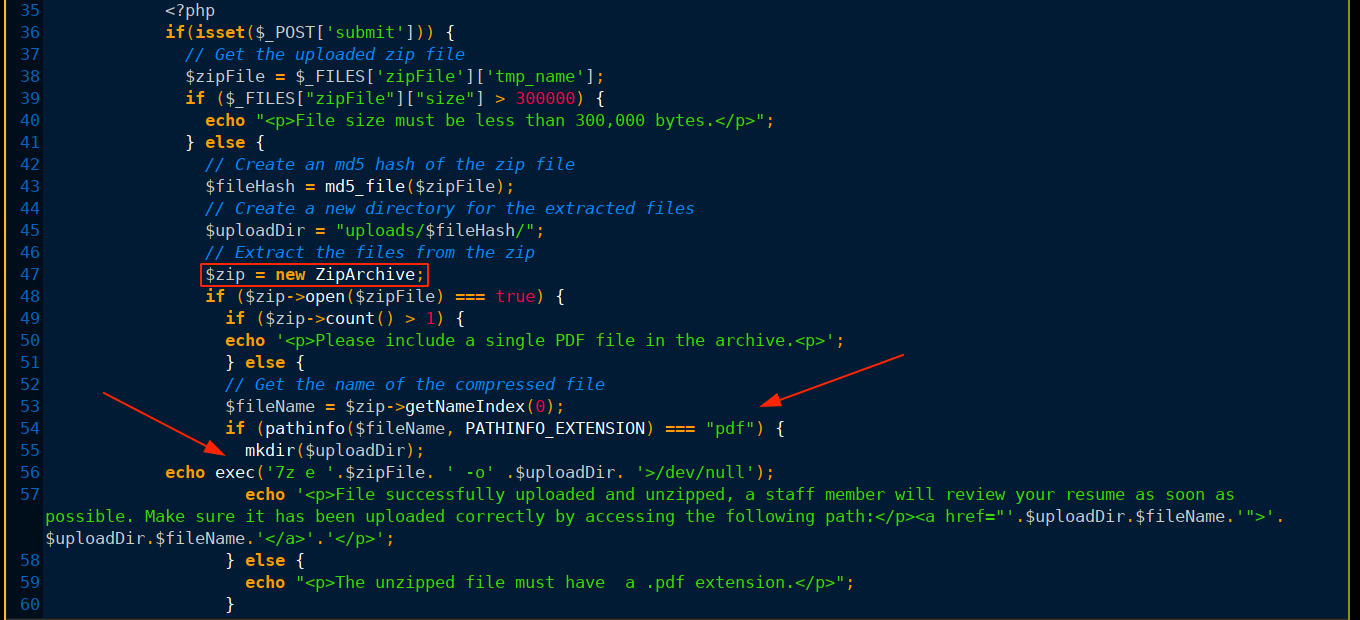
Task: Place cursor on the opening <?php tag
Action: click(190, 10)
